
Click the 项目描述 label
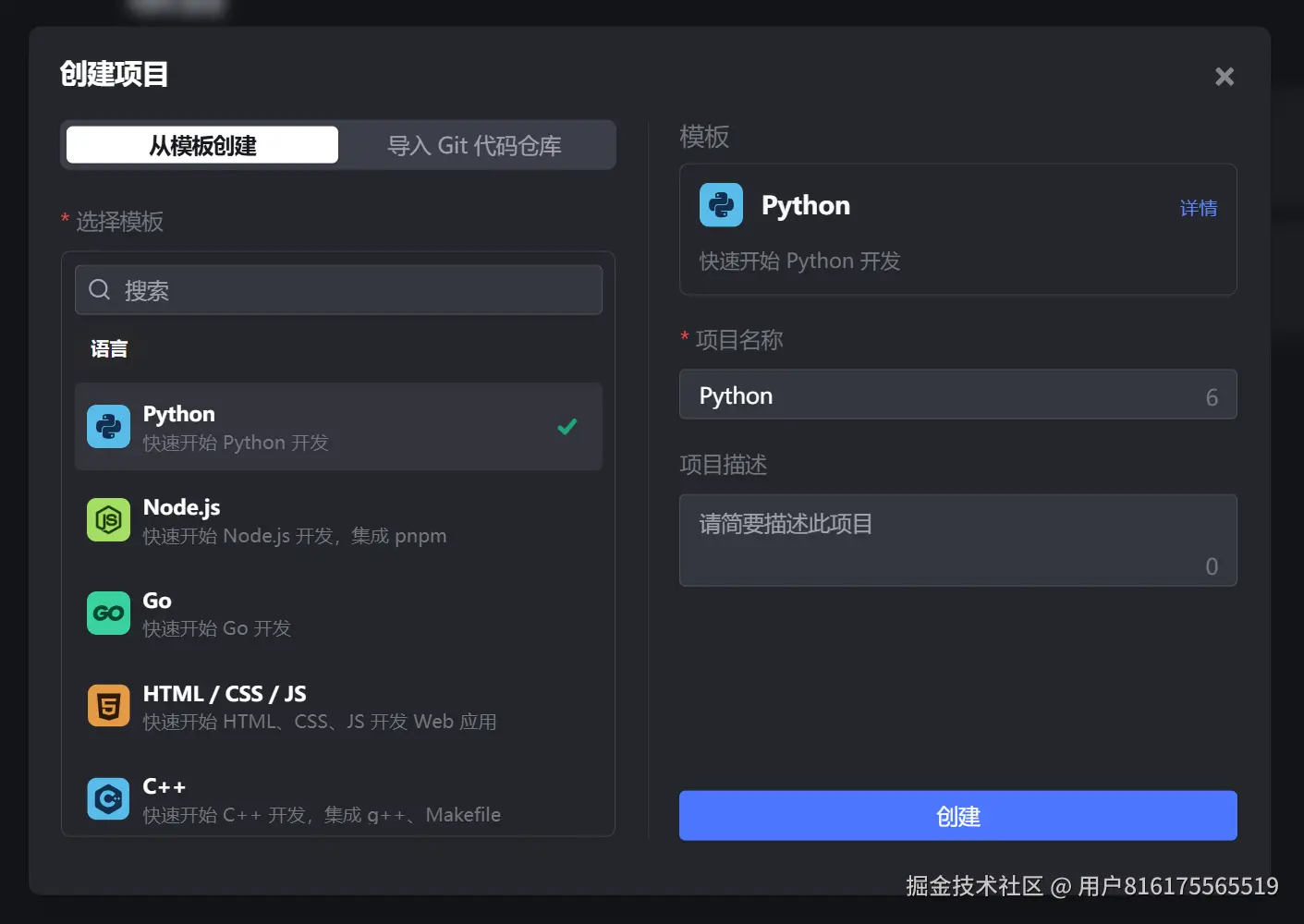click(724, 465)
